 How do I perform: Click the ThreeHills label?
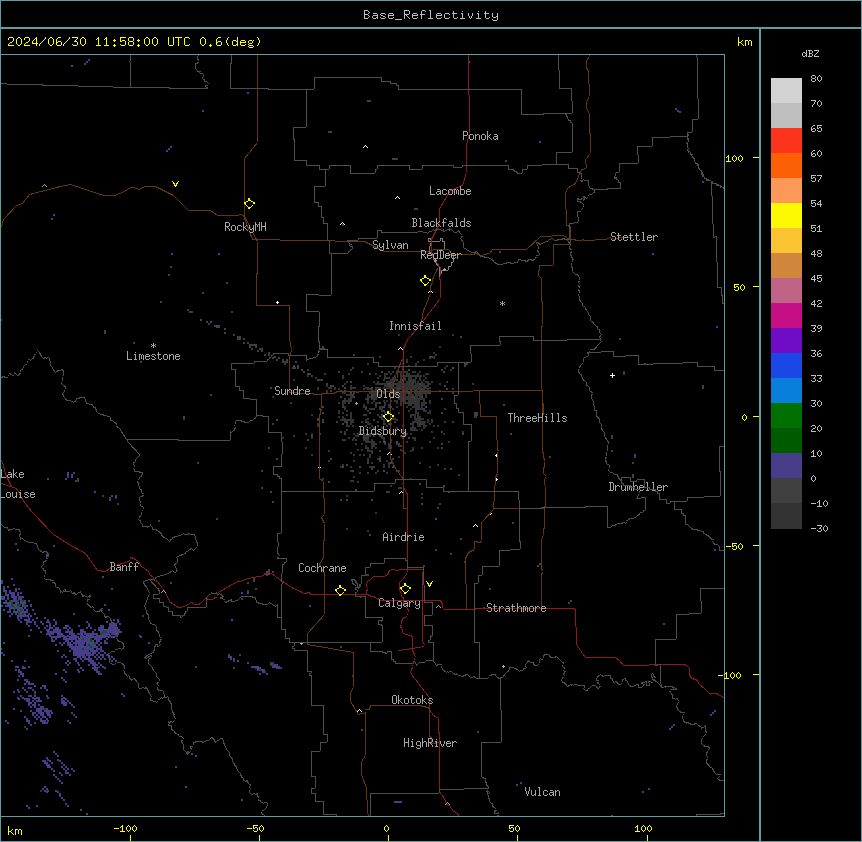click(x=537, y=418)
